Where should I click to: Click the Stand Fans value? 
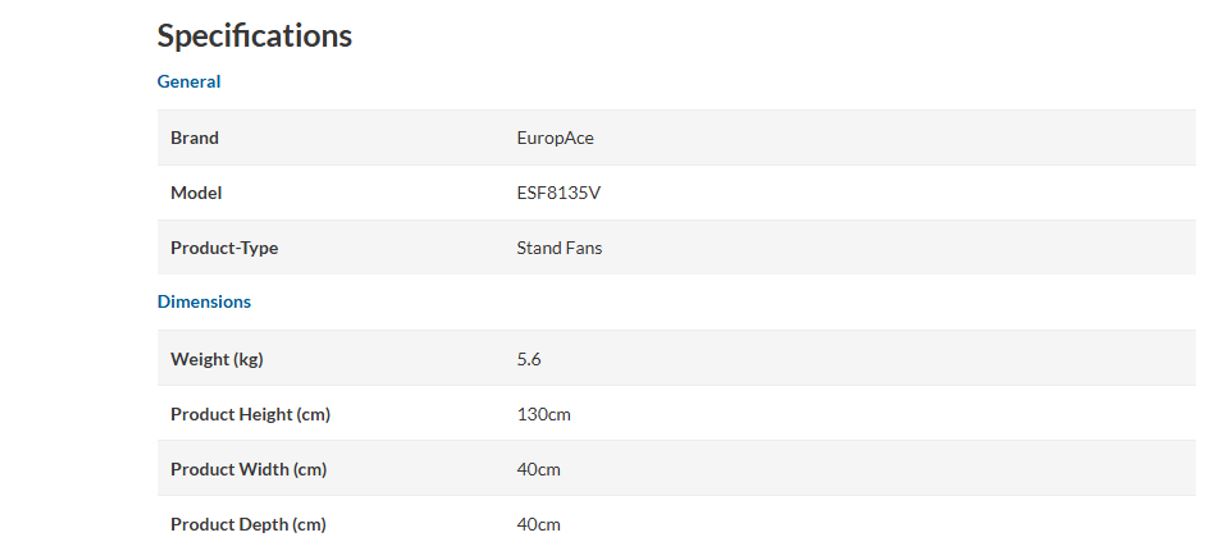click(559, 248)
